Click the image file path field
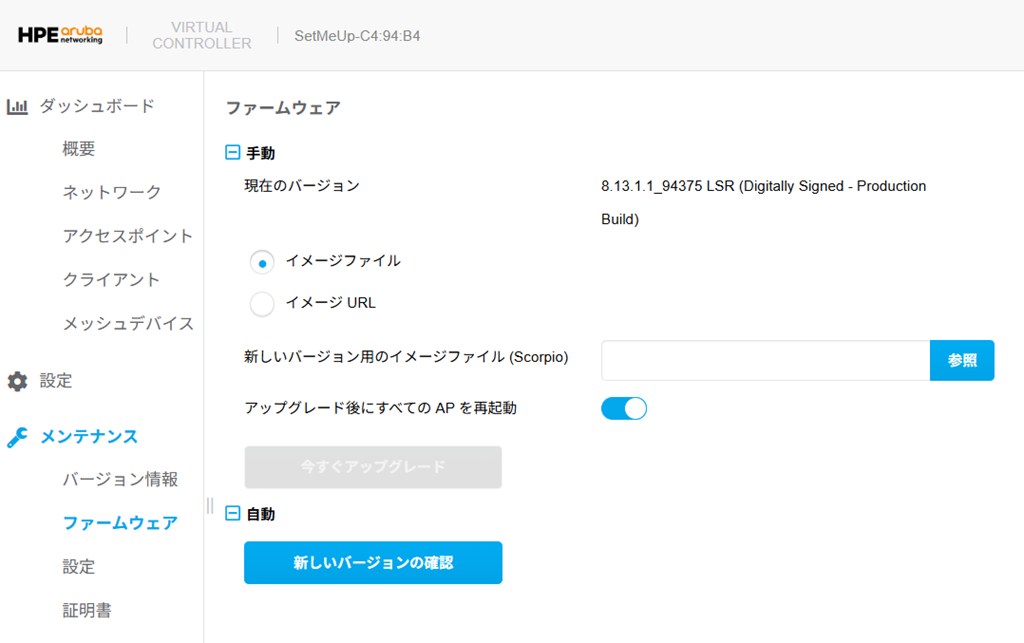This screenshot has width=1024, height=643. coord(765,361)
